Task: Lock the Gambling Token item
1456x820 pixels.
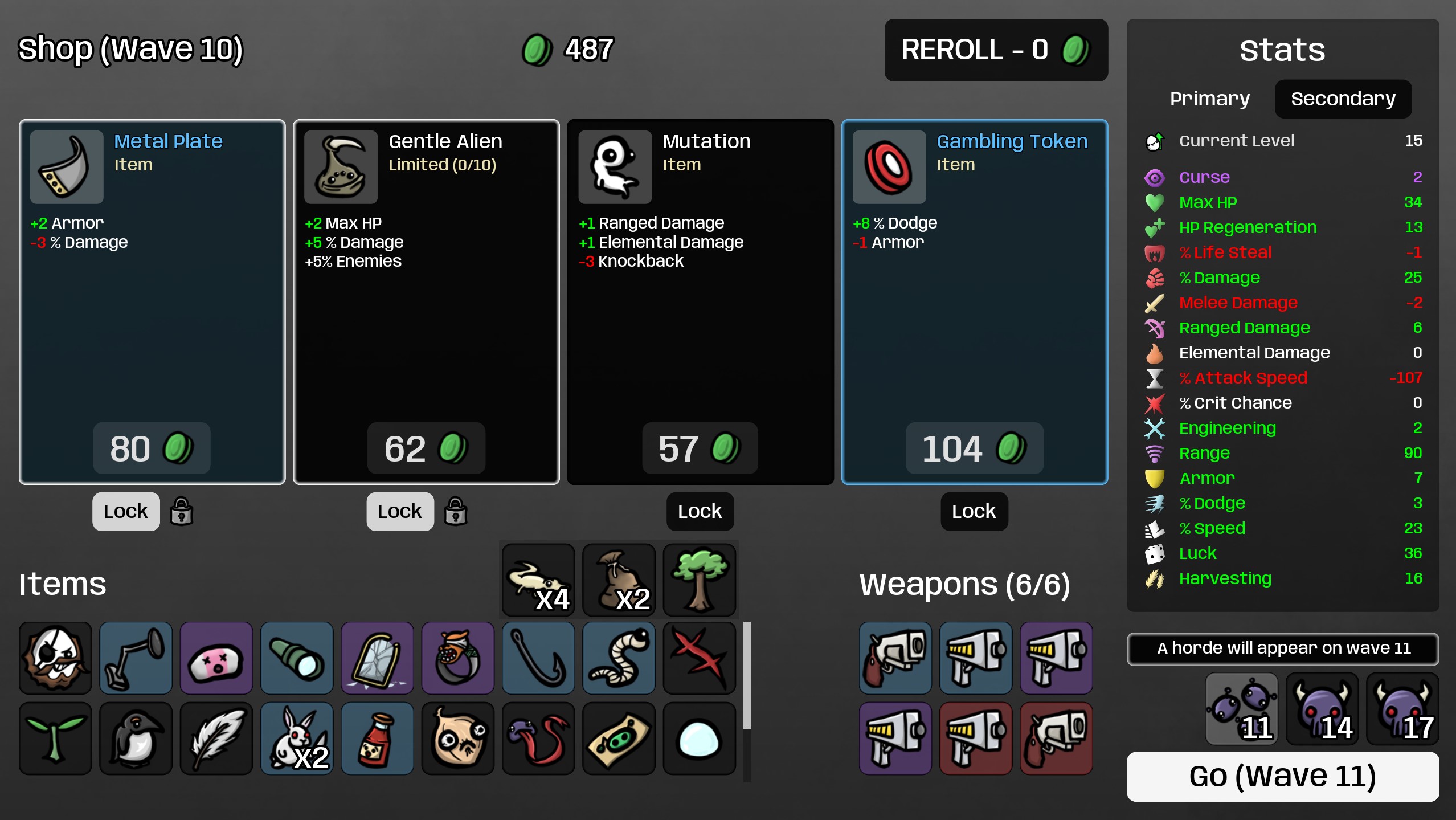Action: coord(974,511)
